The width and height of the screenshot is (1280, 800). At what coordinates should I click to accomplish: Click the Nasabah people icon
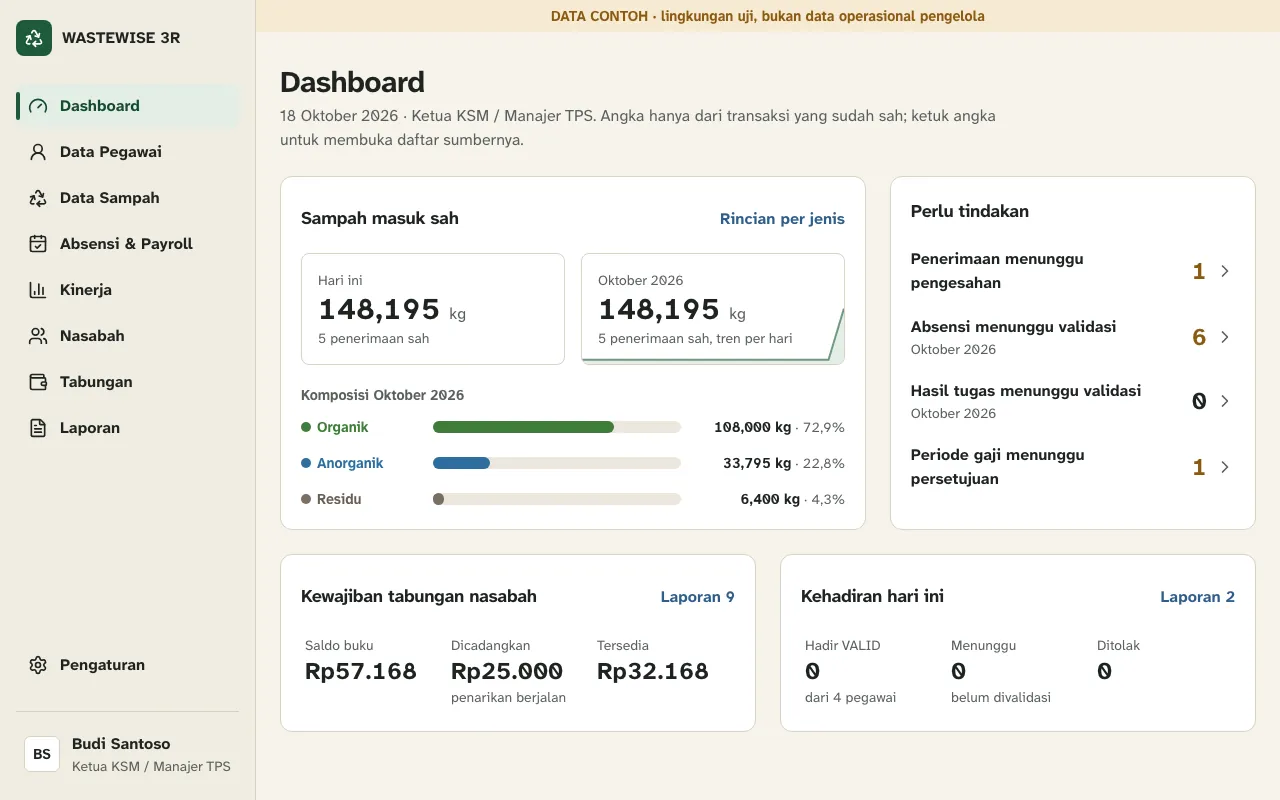[38, 336]
